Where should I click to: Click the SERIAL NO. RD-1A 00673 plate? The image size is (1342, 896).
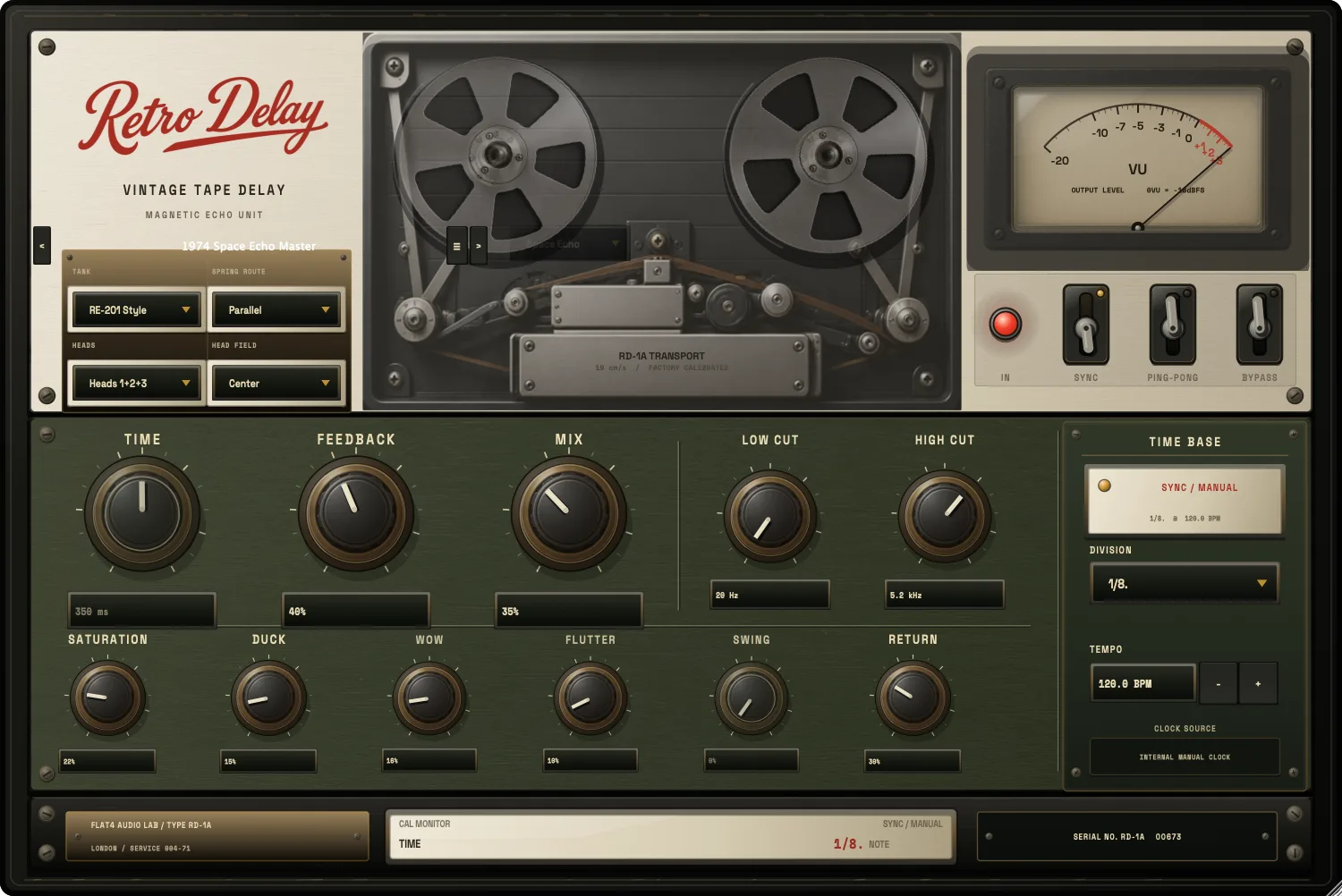1126,837
